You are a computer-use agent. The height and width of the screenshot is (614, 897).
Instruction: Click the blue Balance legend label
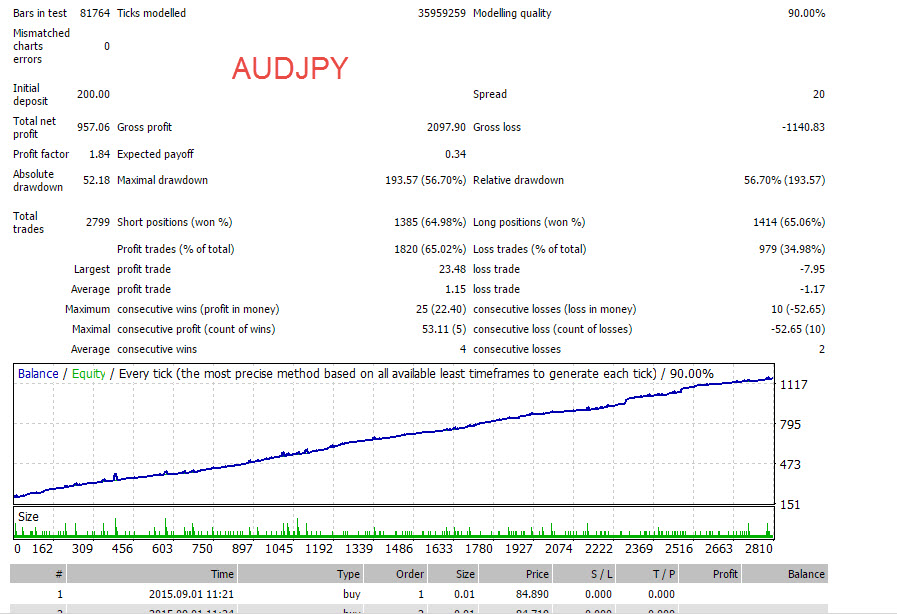click(38, 374)
